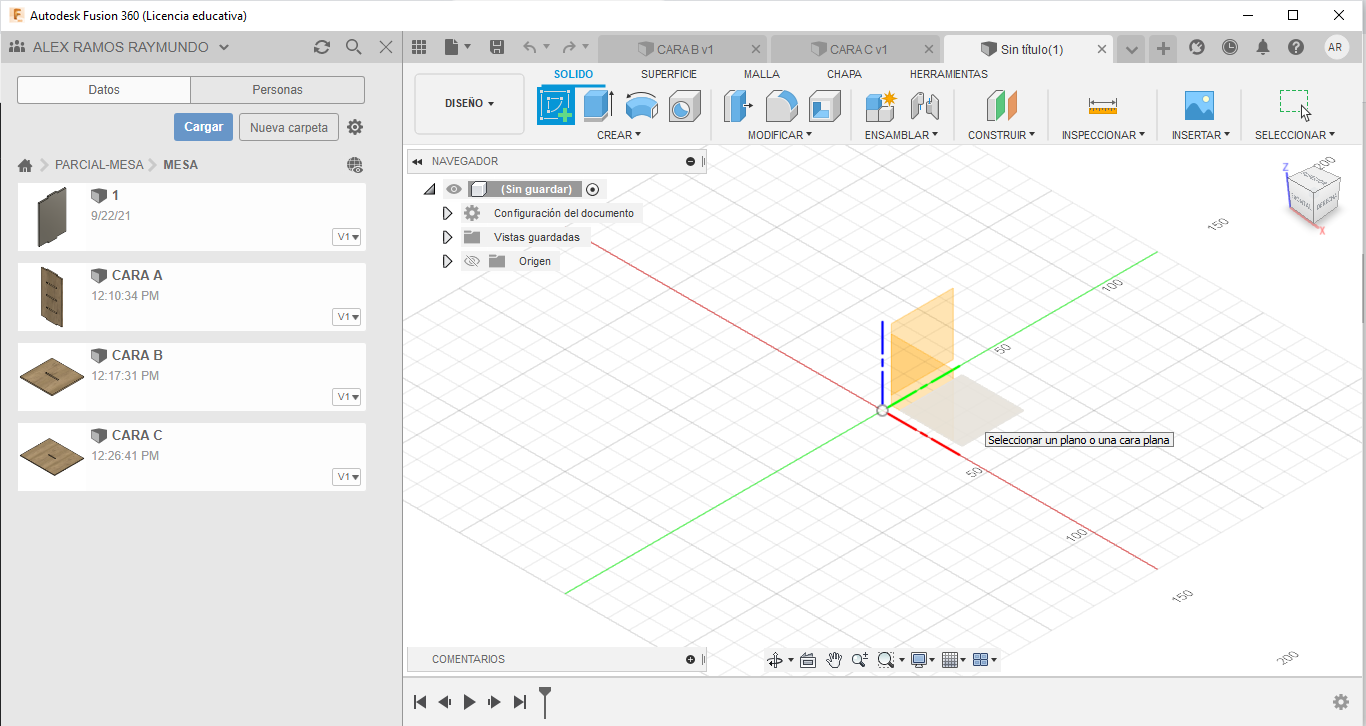Open project on web globe icon
This screenshot has height=726, width=1366.
click(x=354, y=165)
